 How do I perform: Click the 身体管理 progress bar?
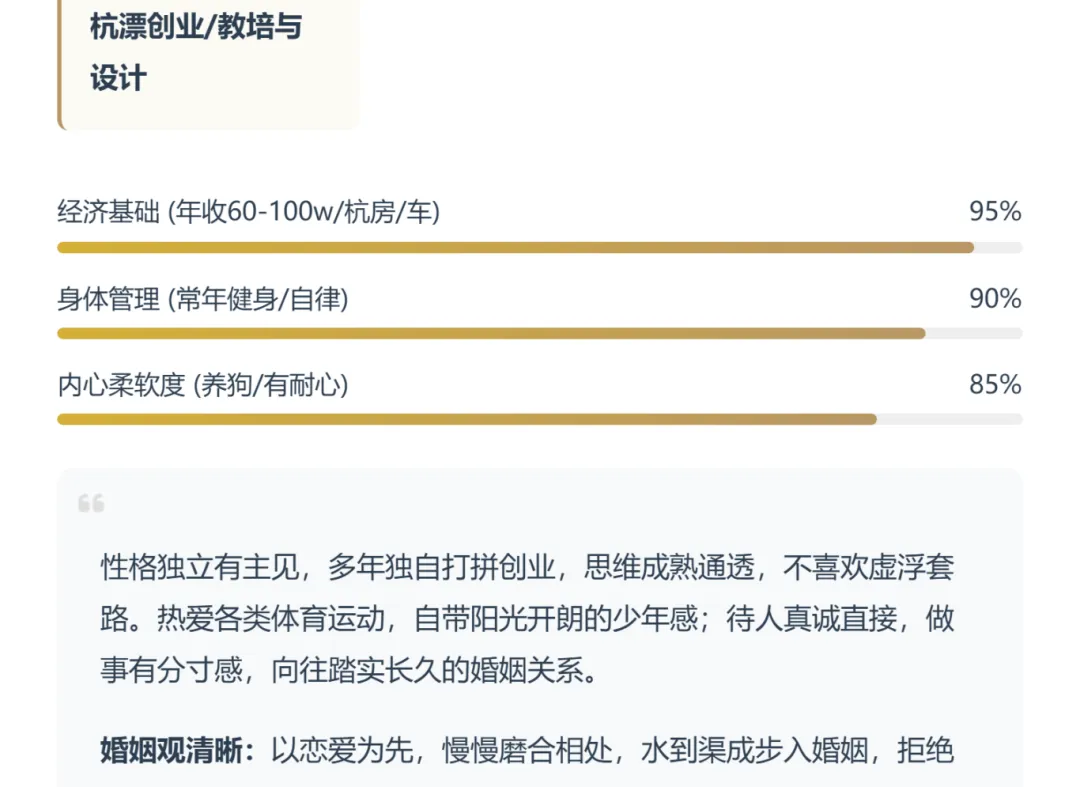click(x=539, y=334)
